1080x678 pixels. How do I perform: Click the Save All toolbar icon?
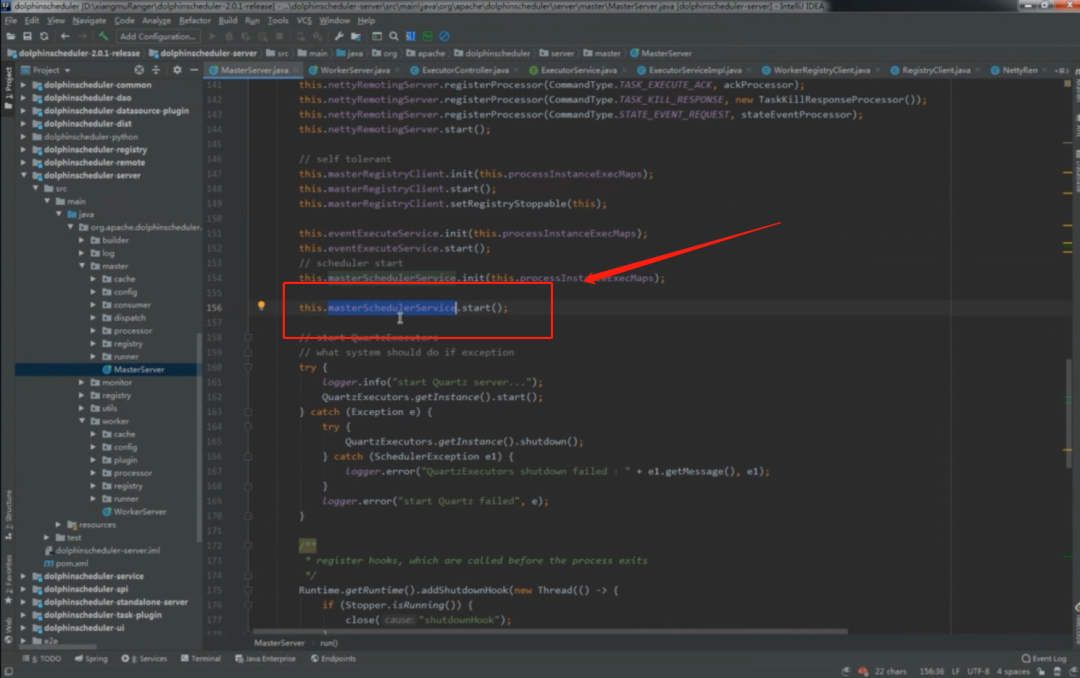click(28, 37)
